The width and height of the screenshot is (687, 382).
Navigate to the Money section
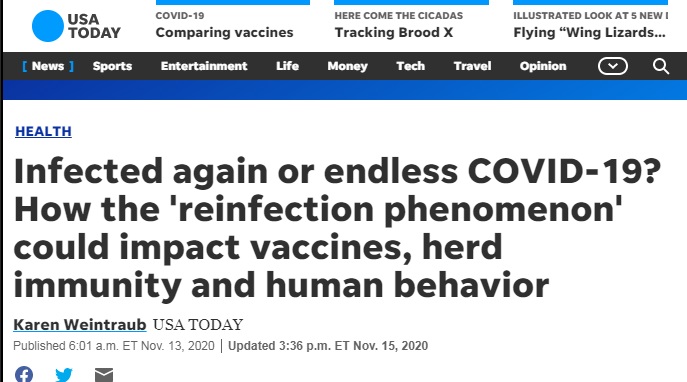click(x=347, y=66)
